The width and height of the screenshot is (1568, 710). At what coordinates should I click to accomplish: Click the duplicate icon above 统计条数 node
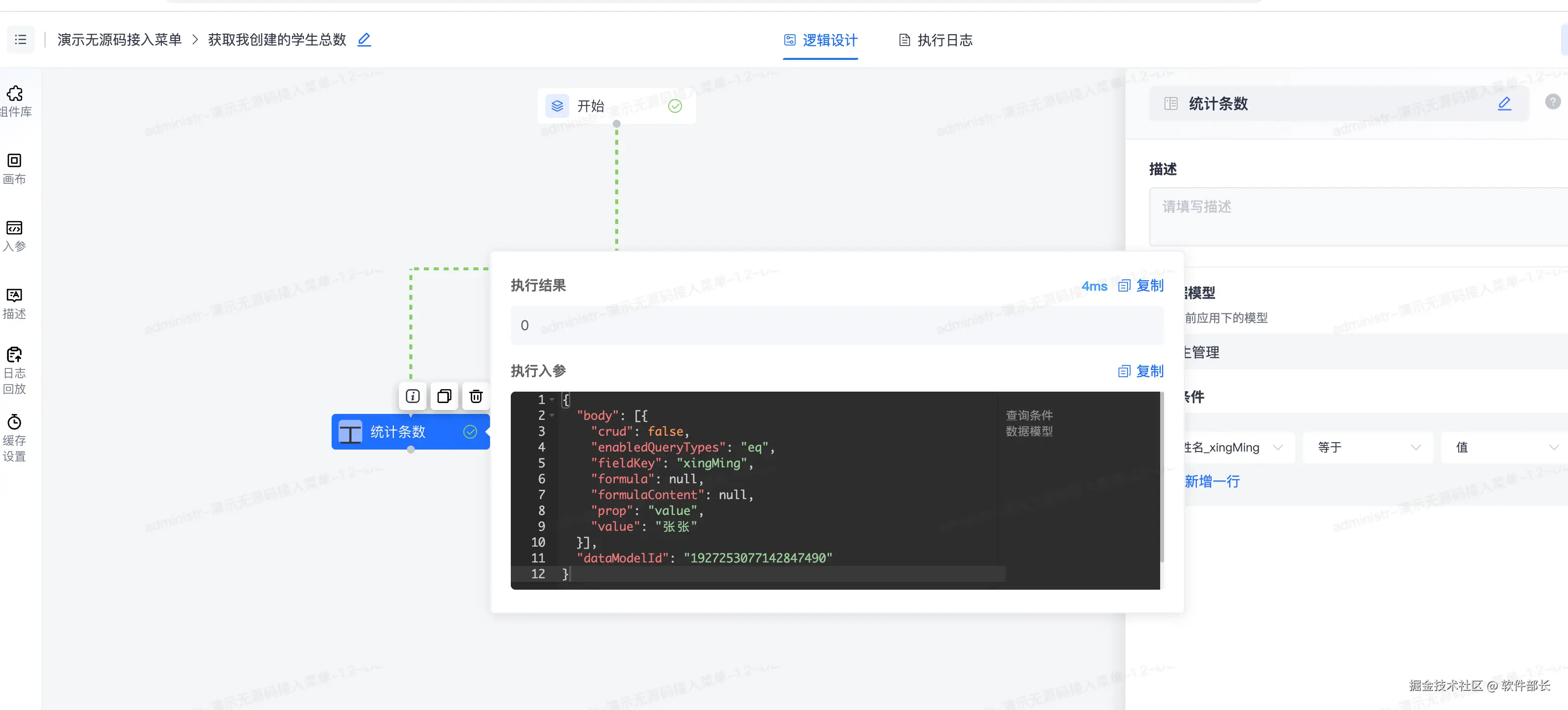(x=444, y=397)
